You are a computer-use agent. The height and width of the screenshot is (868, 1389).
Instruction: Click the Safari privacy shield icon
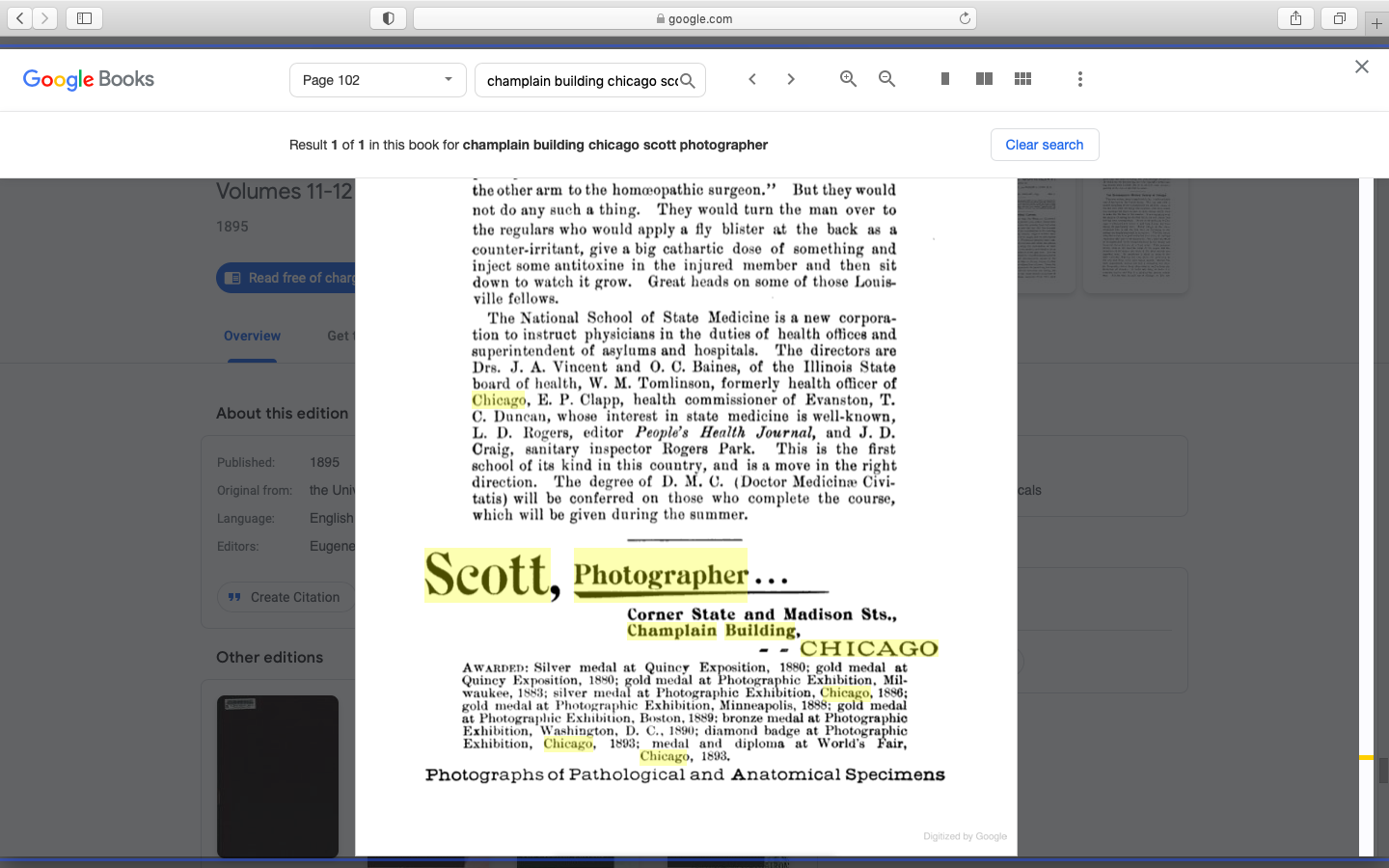pyautogui.click(x=388, y=18)
